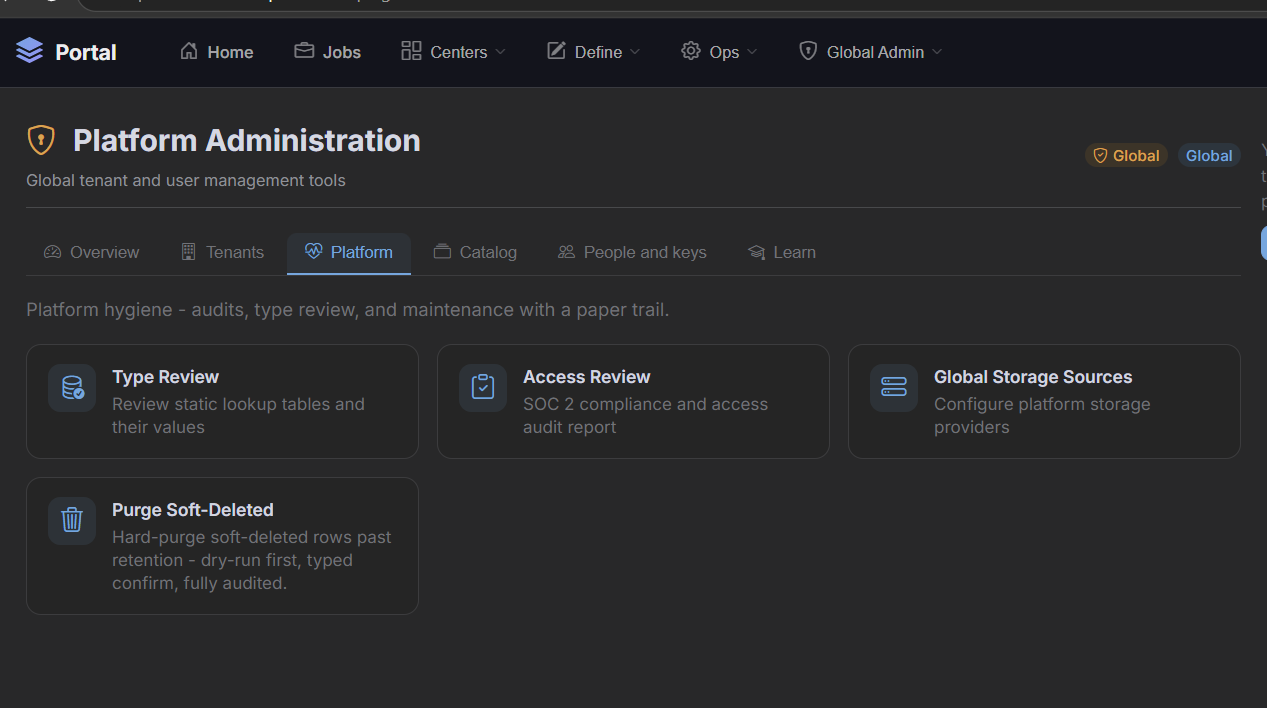Click the Portal stacked-layers logo icon
Viewport: 1267px width, 708px height.
(x=30, y=51)
